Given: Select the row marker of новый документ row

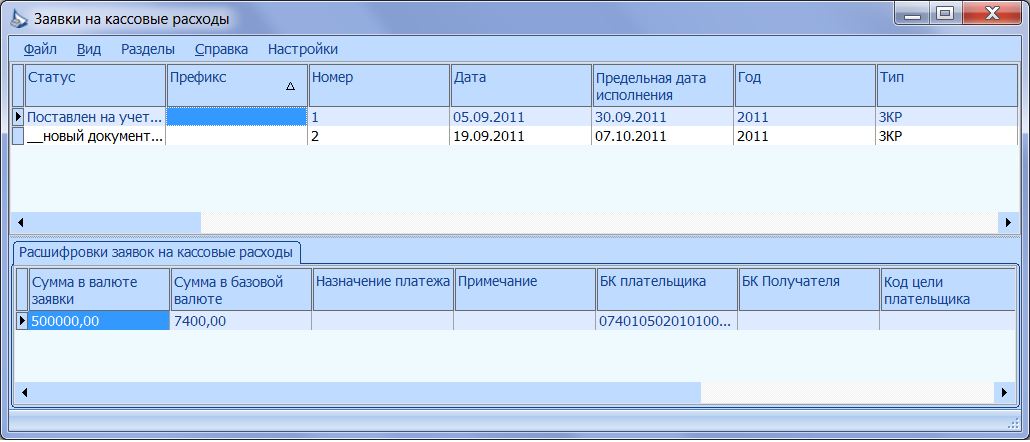Looking at the screenshot, I should point(18,136).
